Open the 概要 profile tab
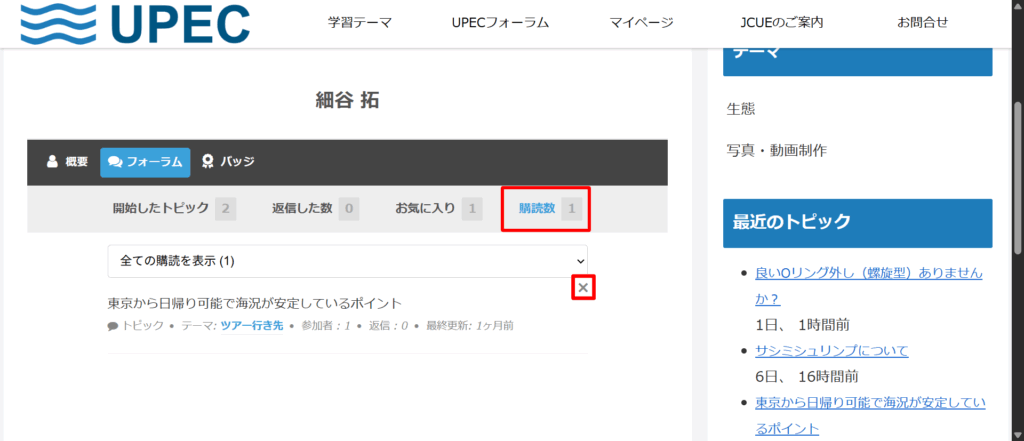 point(67,161)
